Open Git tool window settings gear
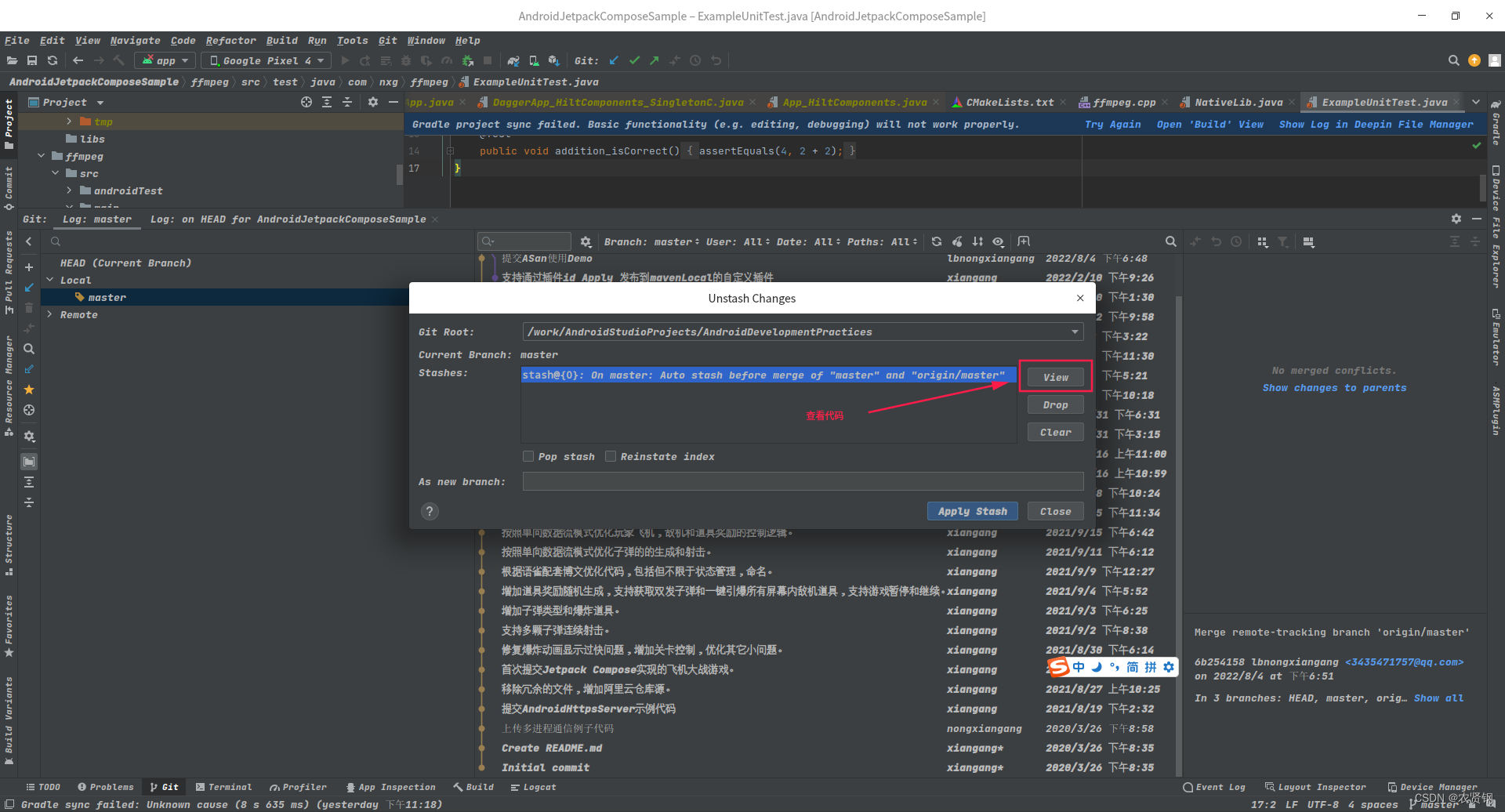This screenshot has height=812, width=1505. click(x=1456, y=219)
